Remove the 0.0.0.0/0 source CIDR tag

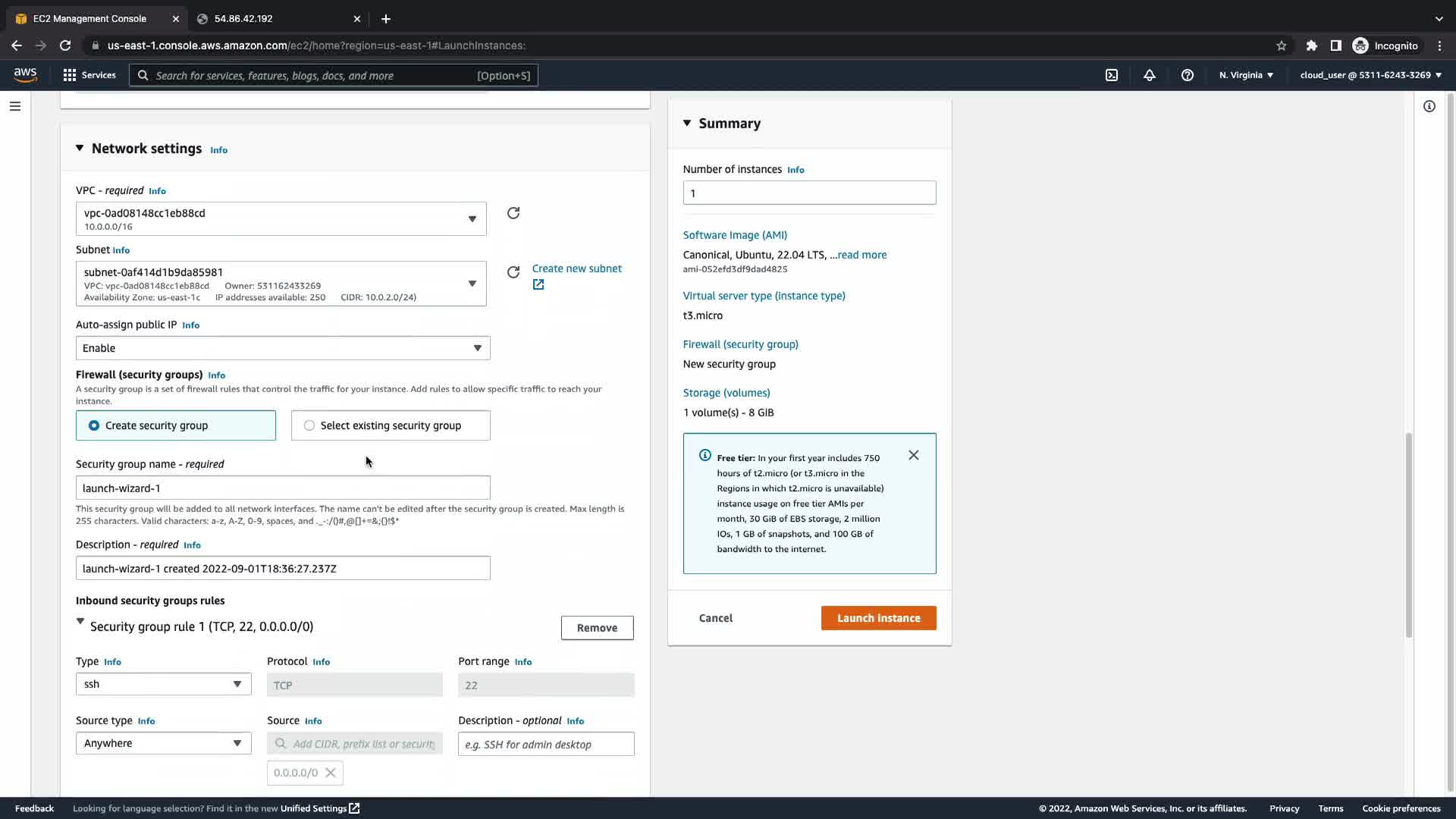click(x=331, y=773)
